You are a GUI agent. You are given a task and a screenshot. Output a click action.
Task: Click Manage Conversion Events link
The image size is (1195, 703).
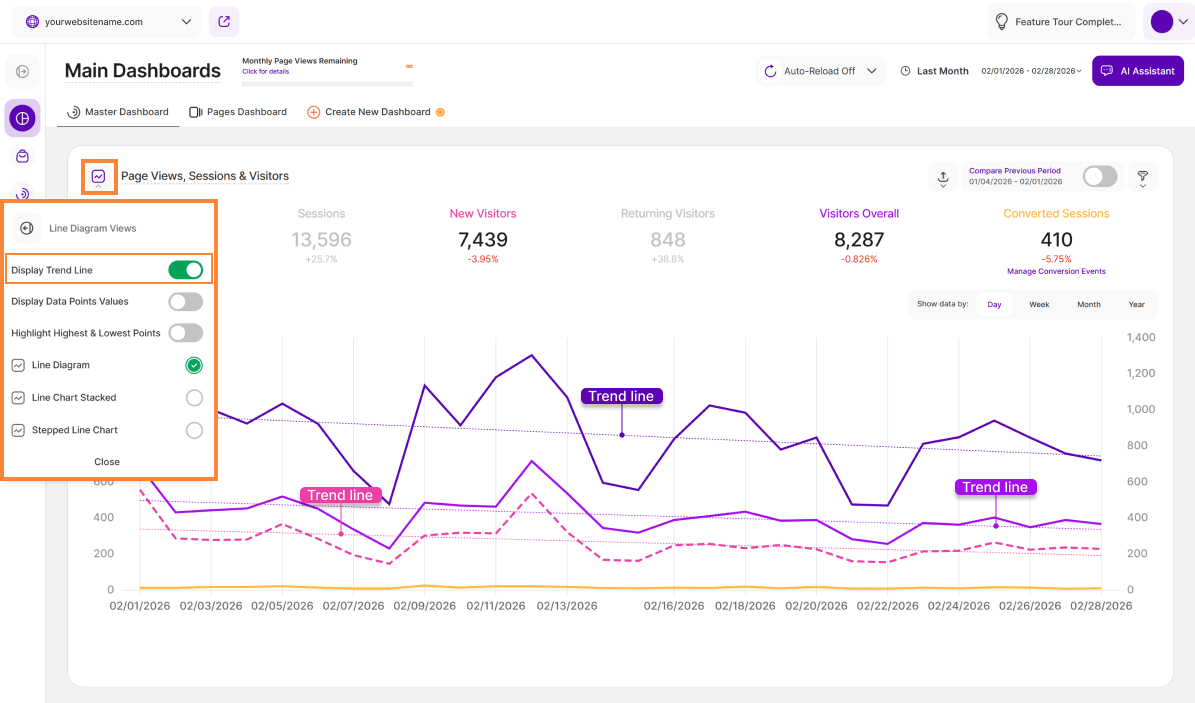1056,271
